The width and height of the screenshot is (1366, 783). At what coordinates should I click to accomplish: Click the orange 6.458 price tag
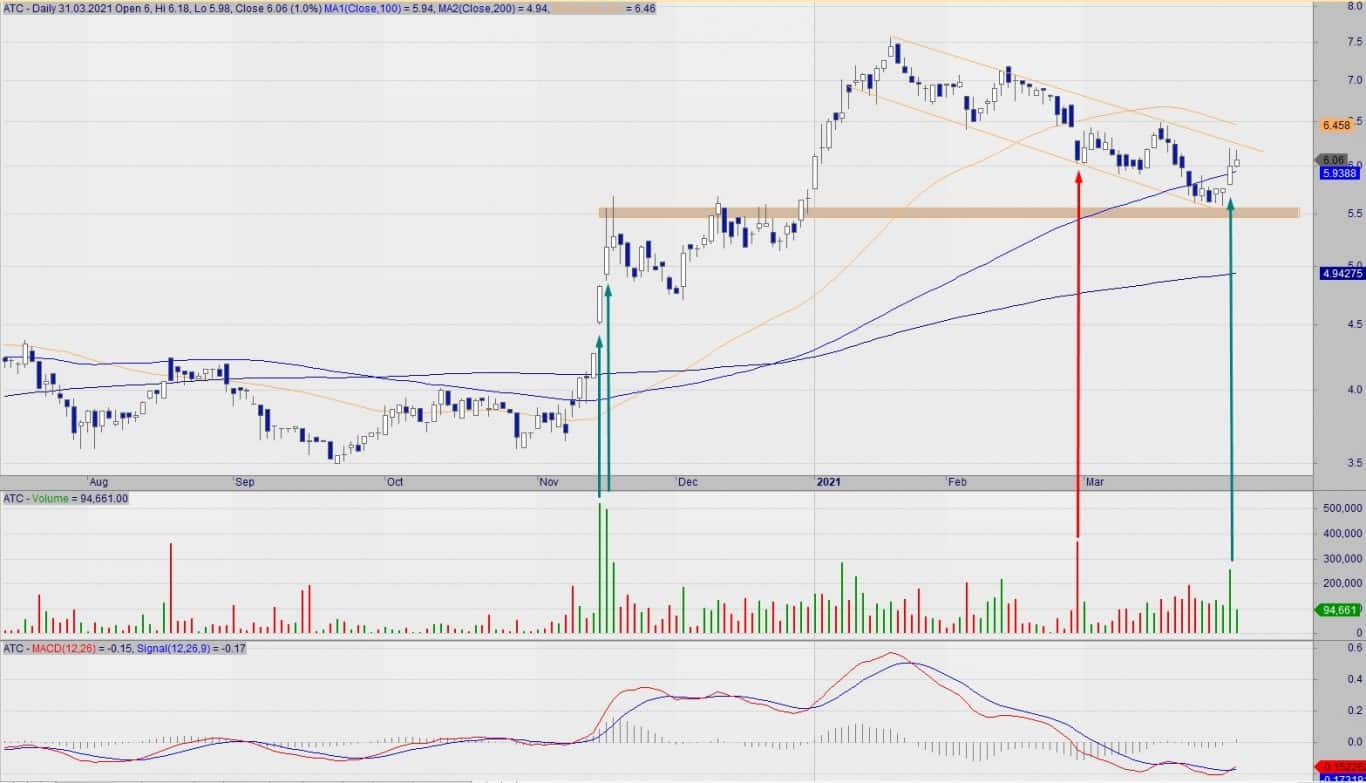pyautogui.click(x=1336, y=126)
